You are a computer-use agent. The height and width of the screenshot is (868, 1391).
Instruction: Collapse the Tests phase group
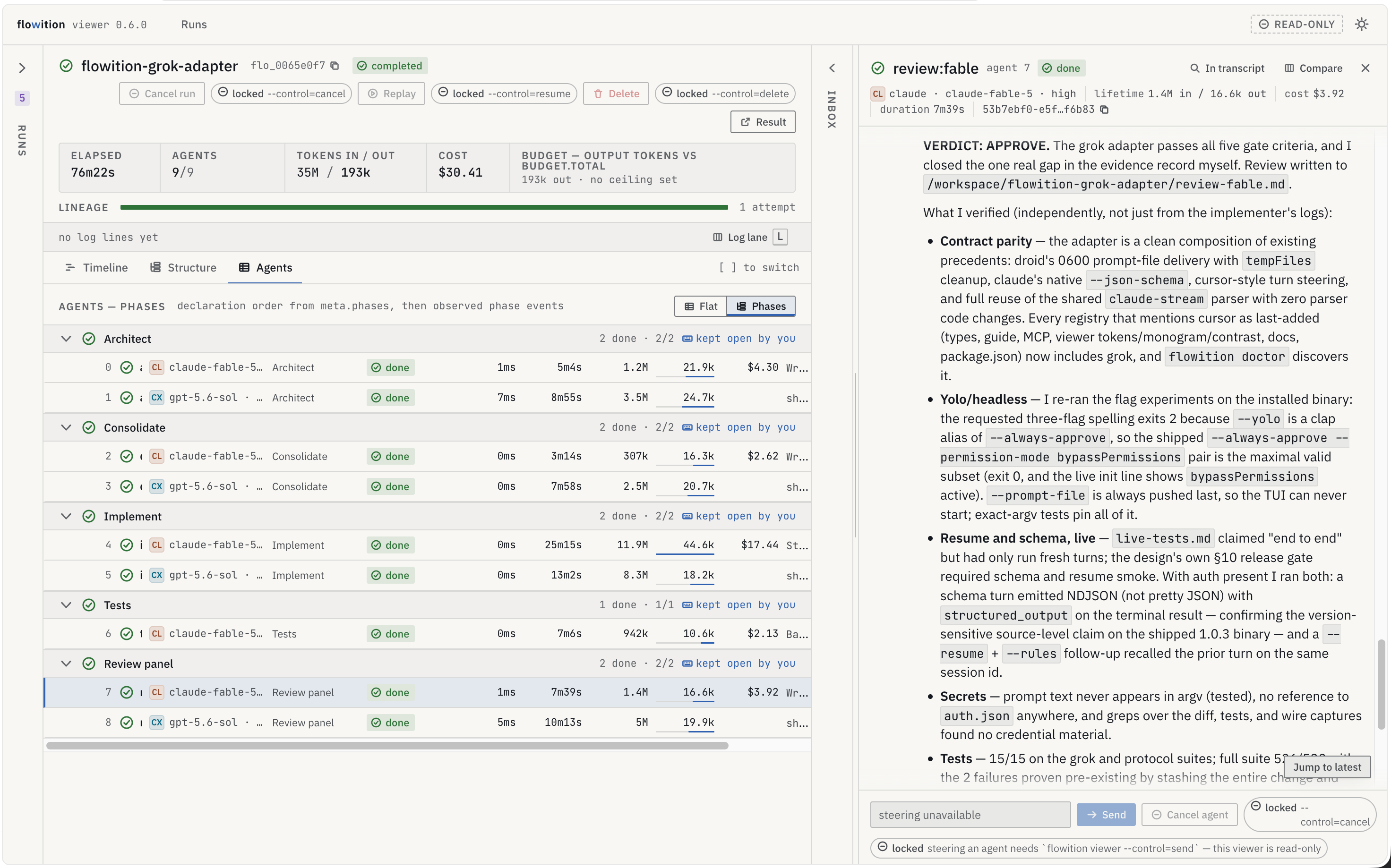click(x=66, y=605)
